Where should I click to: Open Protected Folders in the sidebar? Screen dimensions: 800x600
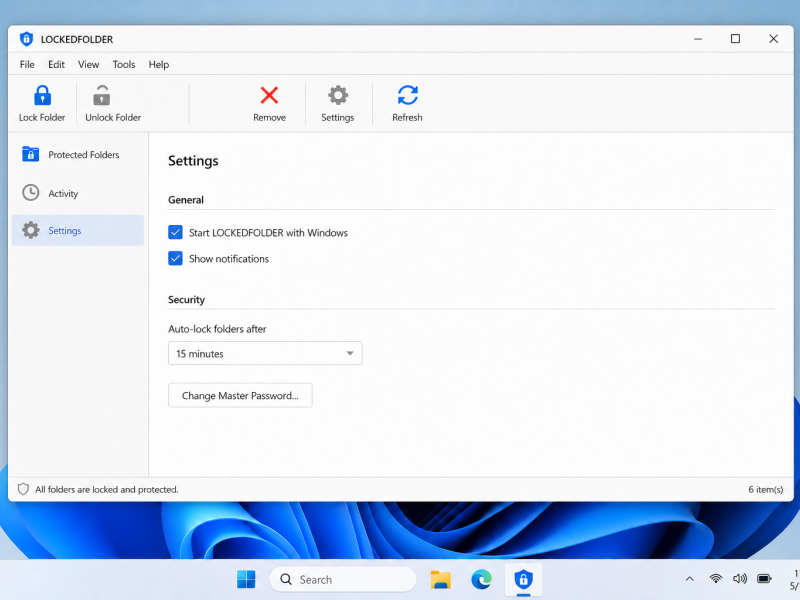(78, 155)
